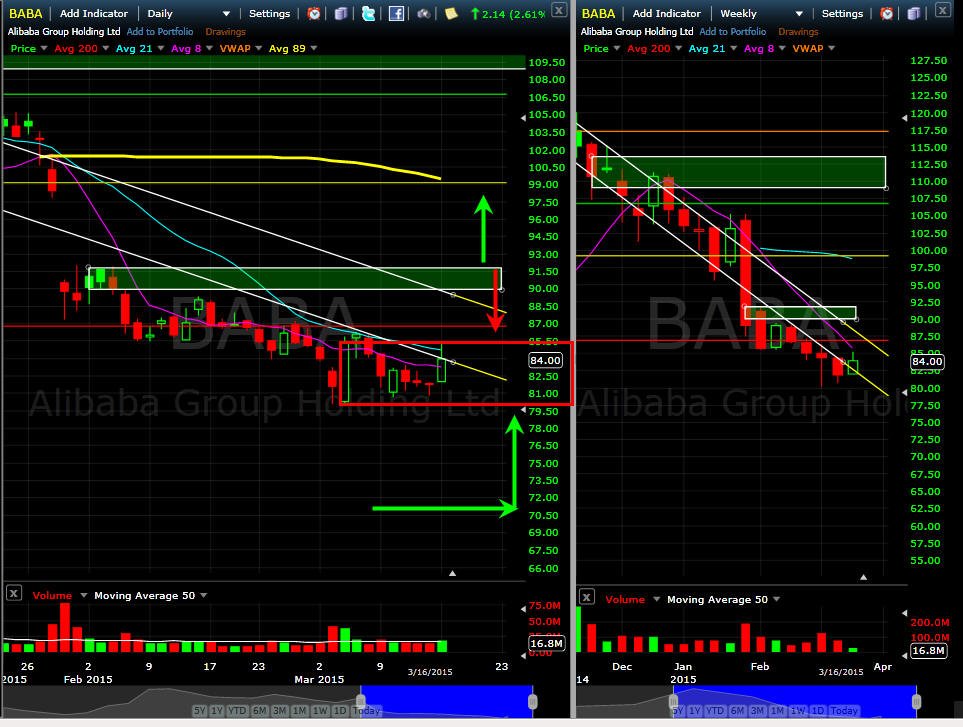Remove the Volume panel on the daily chart
This screenshot has height=727, width=963.
pyautogui.click(x=14, y=593)
